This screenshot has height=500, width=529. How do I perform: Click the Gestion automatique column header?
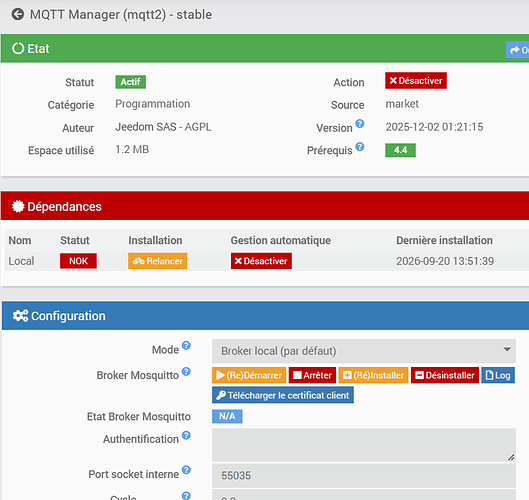(x=280, y=241)
